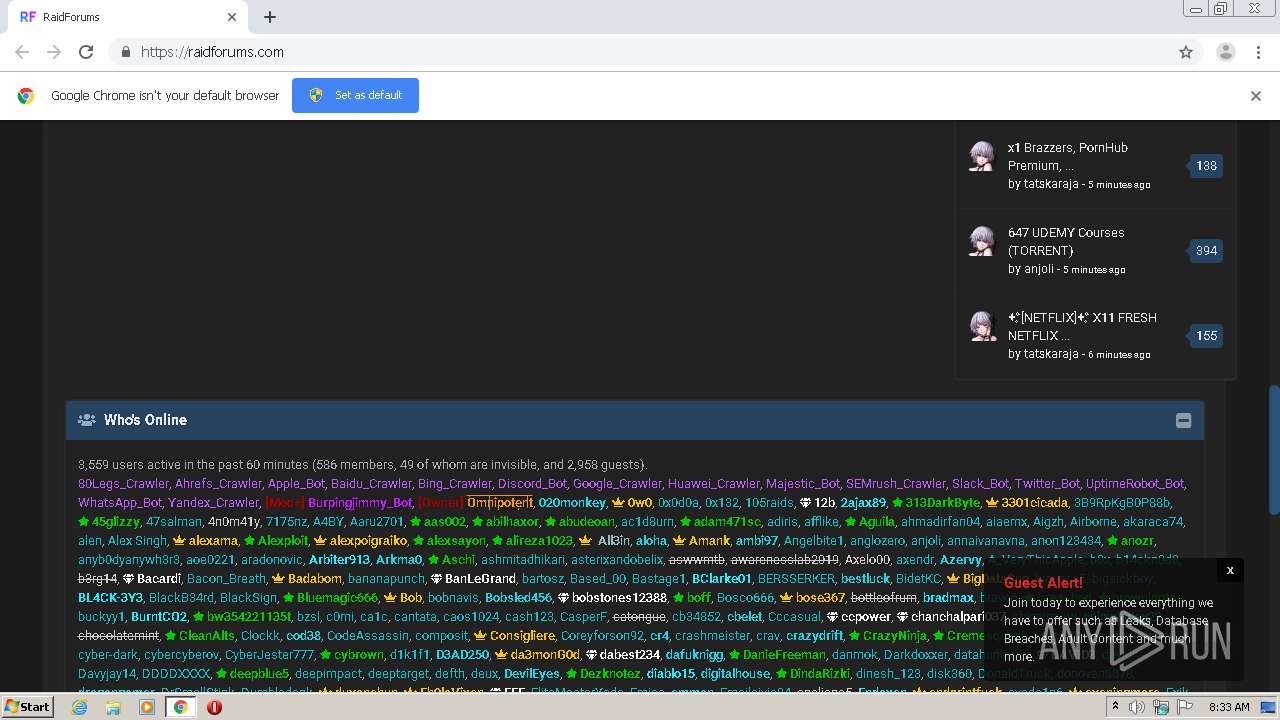1280x720 pixels.
Task: Open user 020monkey's profile
Action: tap(572, 503)
